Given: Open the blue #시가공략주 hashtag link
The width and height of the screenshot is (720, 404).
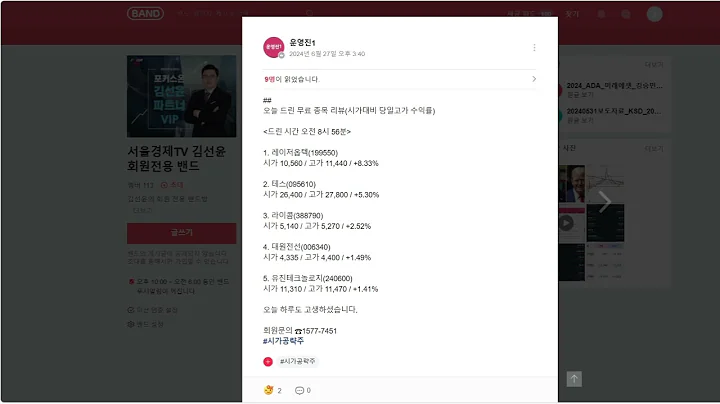Looking at the screenshot, I should [x=283, y=341].
